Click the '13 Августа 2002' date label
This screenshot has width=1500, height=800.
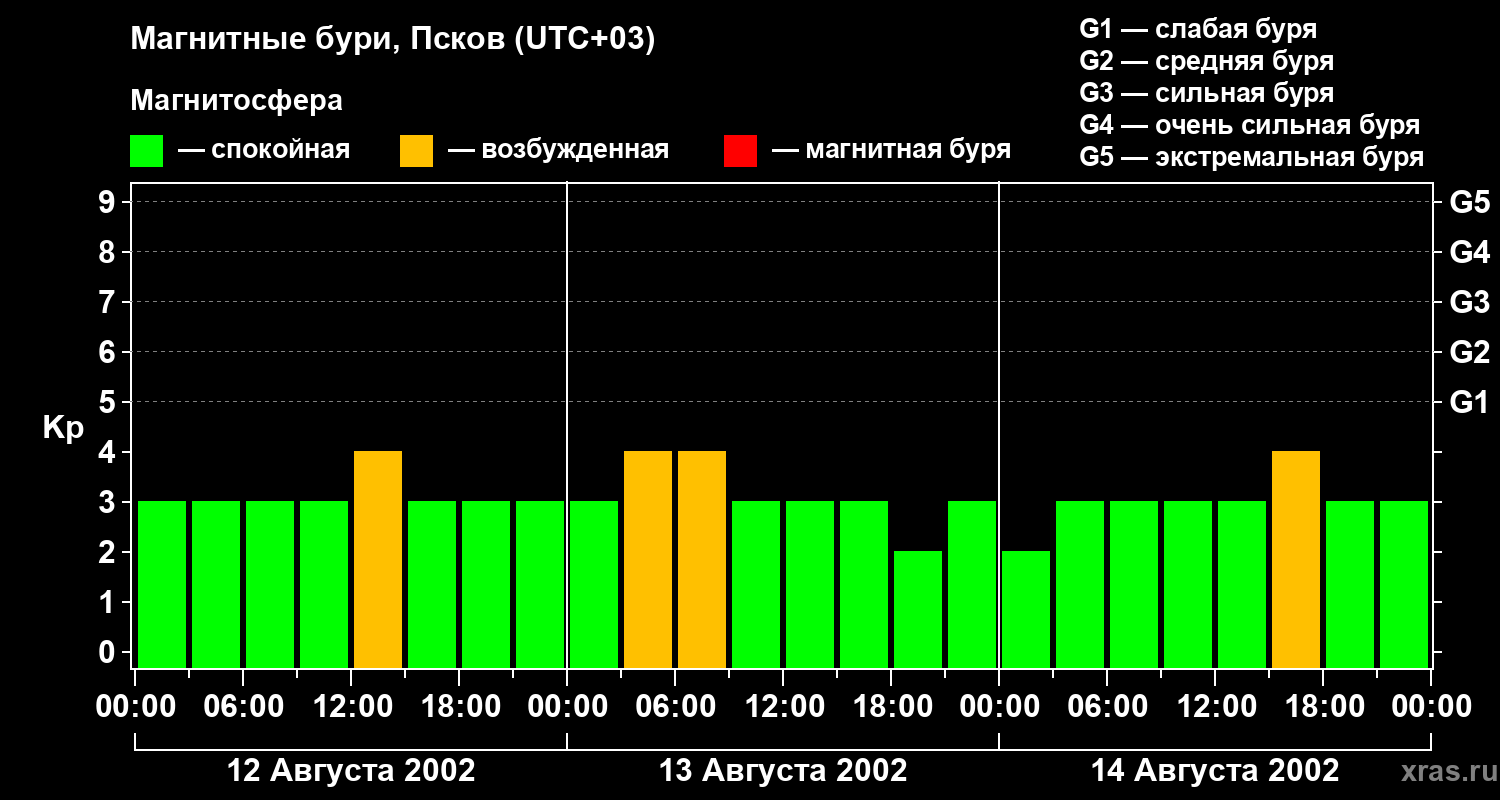click(x=783, y=771)
